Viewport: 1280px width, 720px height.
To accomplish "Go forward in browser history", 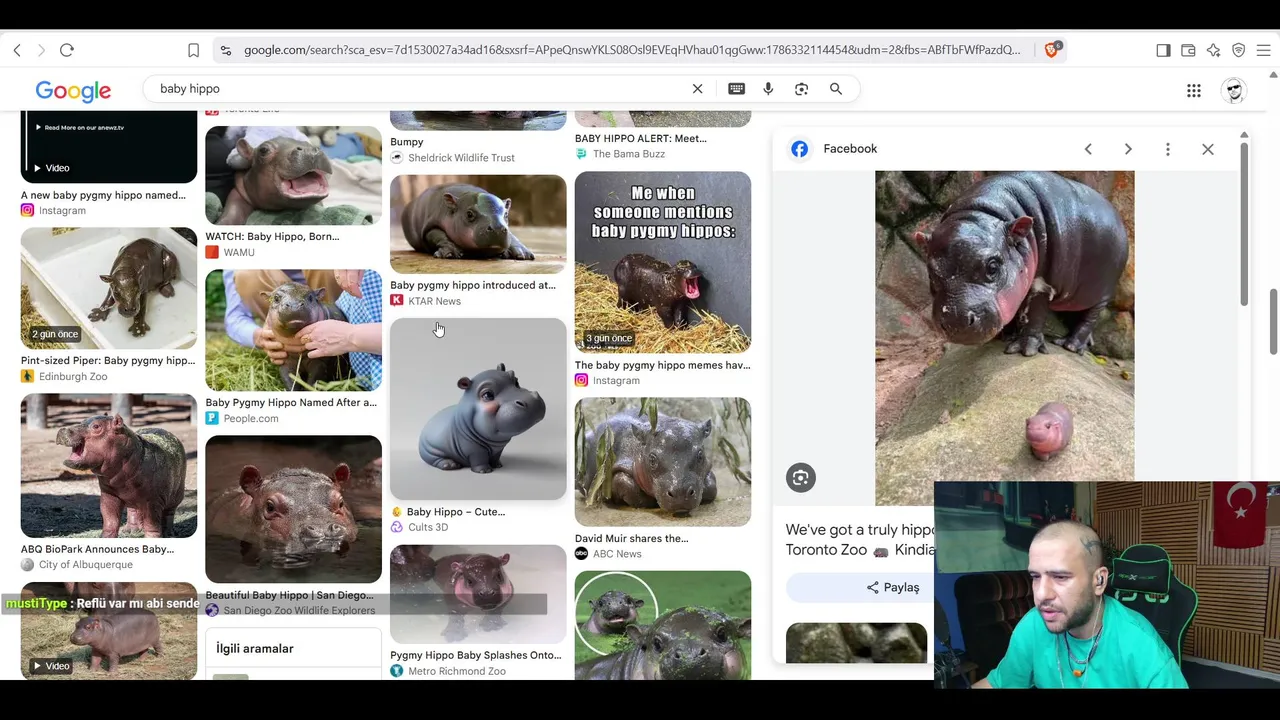I will point(41,50).
